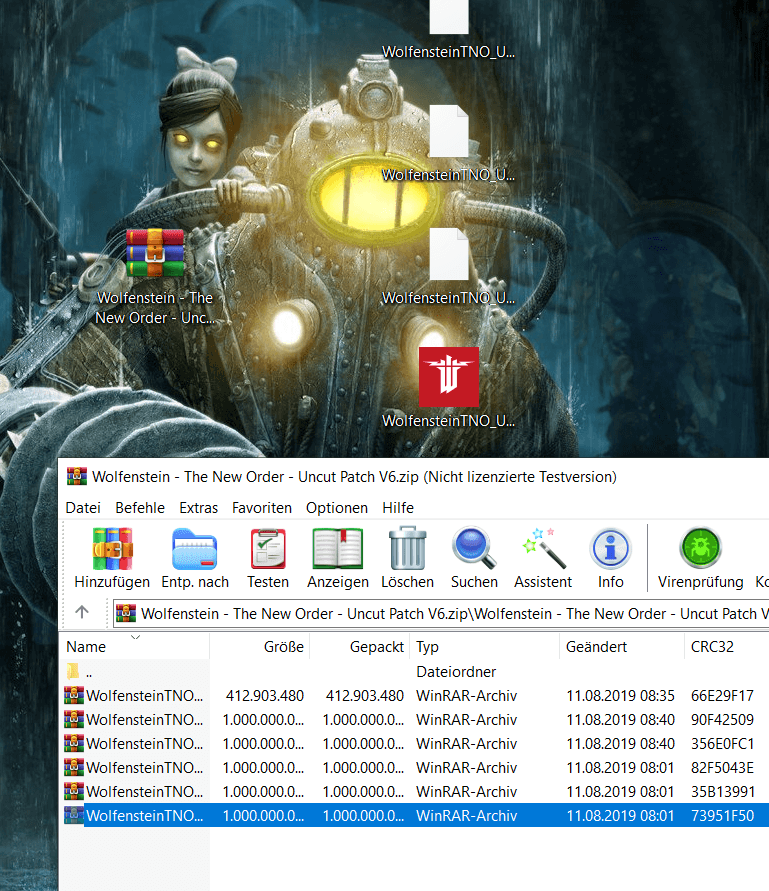Select the file with CRC32 356E0FC1
The height and width of the screenshot is (891, 769).
coord(413,743)
